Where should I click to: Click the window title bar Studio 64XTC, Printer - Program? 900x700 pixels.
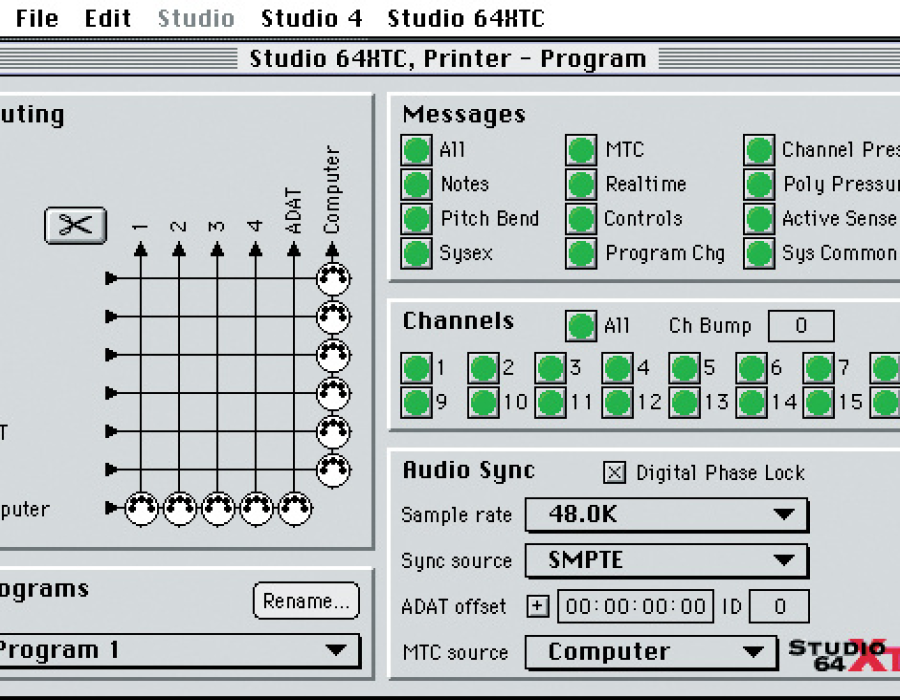[x=448, y=59]
